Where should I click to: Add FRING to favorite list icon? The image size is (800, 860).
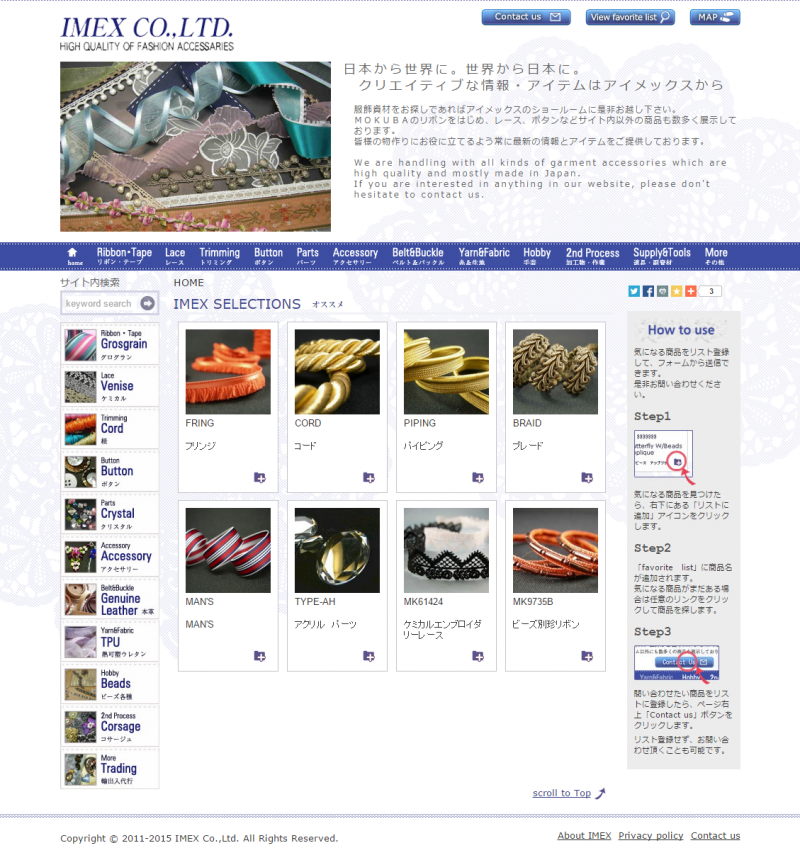260,477
